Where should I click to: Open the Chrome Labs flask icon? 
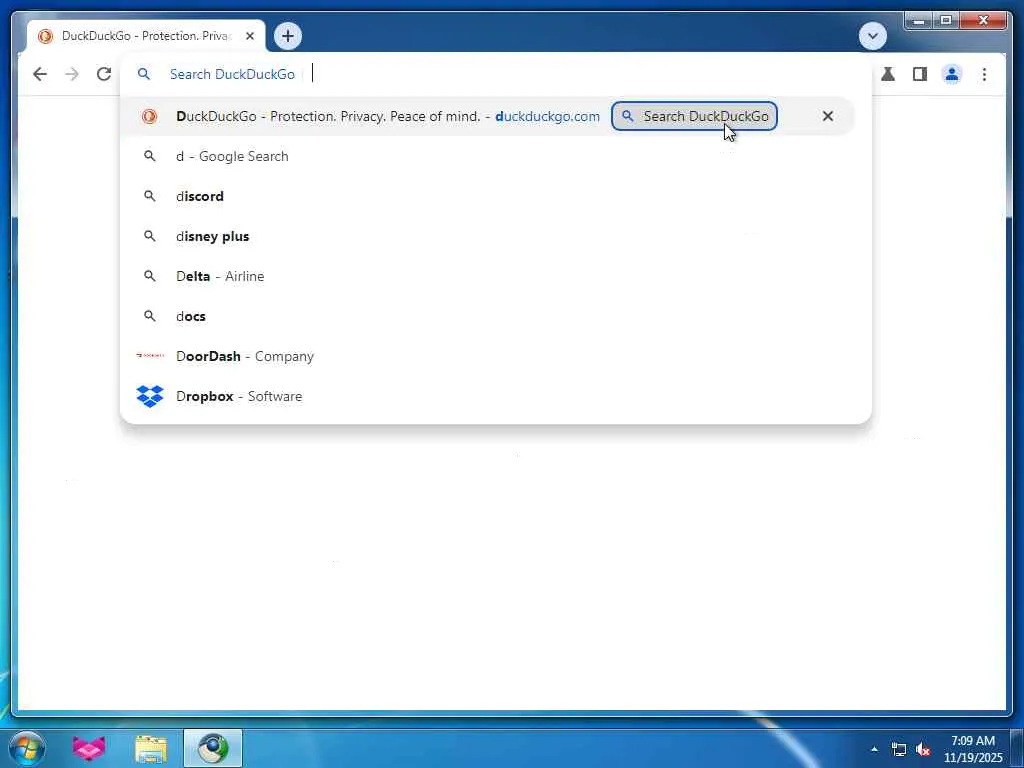pos(888,74)
